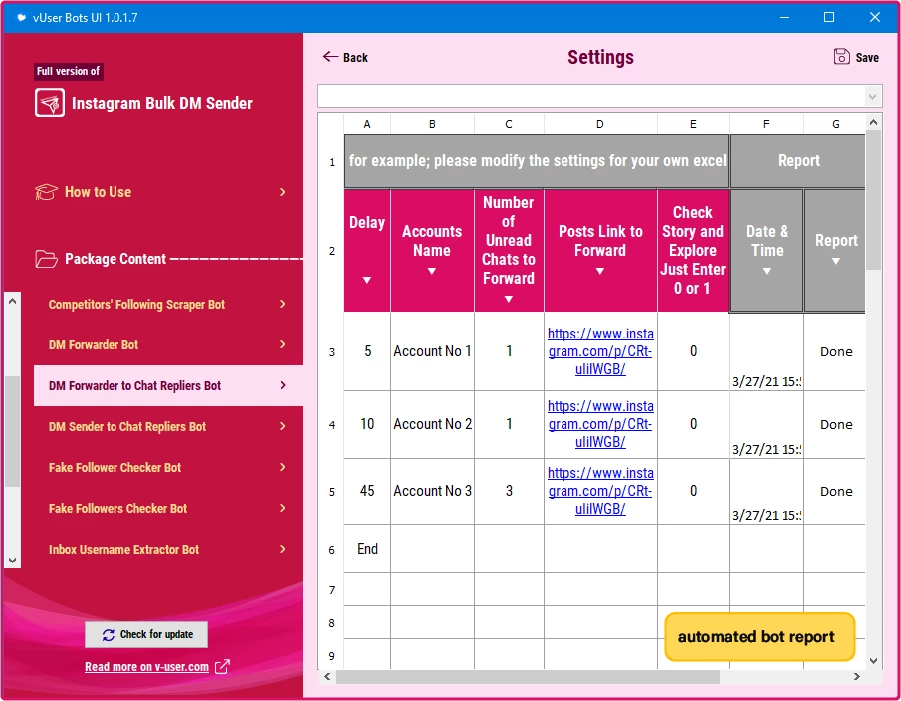This screenshot has width=901, height=701.
Task: Select the Delay value 10 cell
Action: tap(367, 424)
